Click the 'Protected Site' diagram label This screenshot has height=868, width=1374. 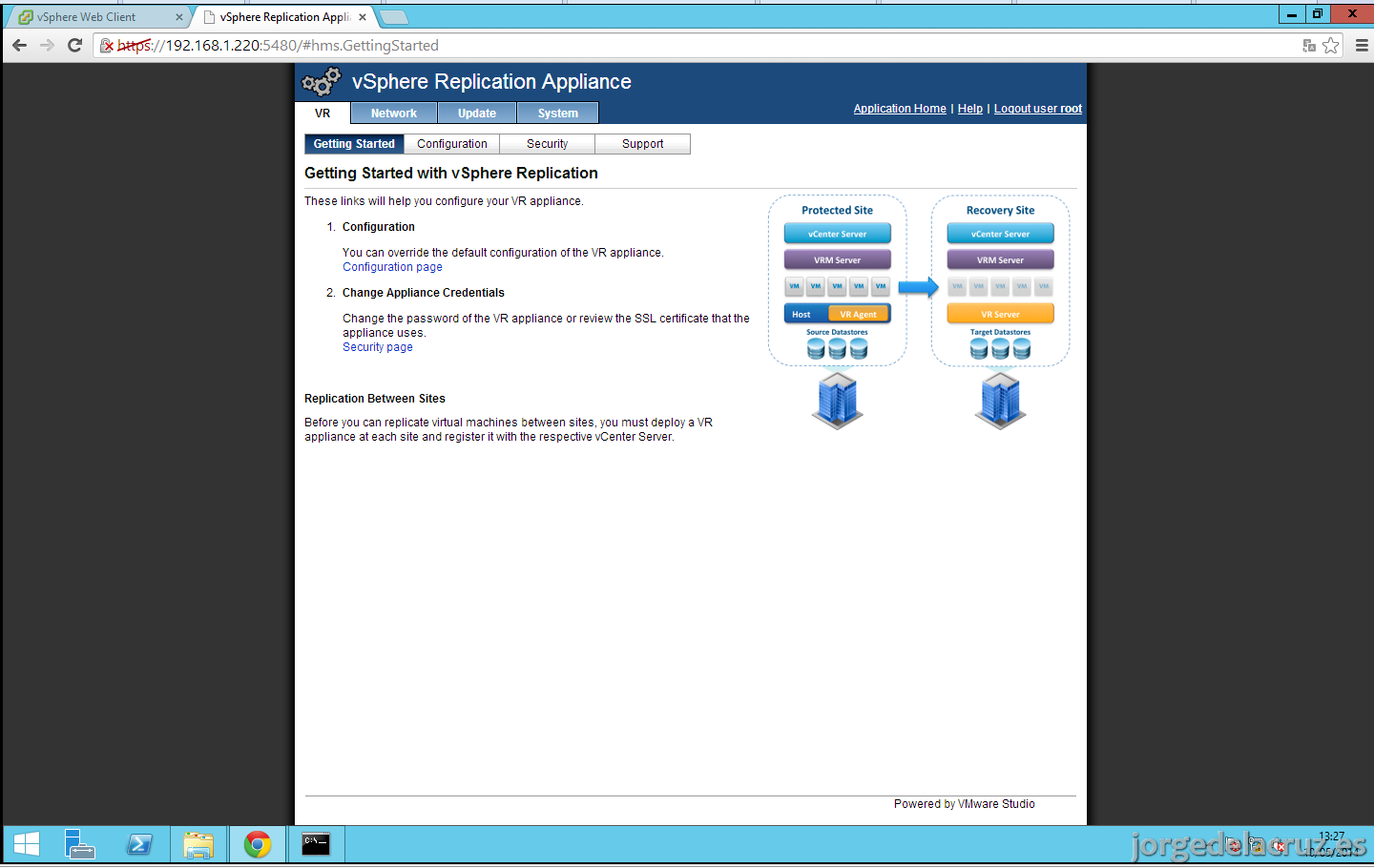coord(837,211)
